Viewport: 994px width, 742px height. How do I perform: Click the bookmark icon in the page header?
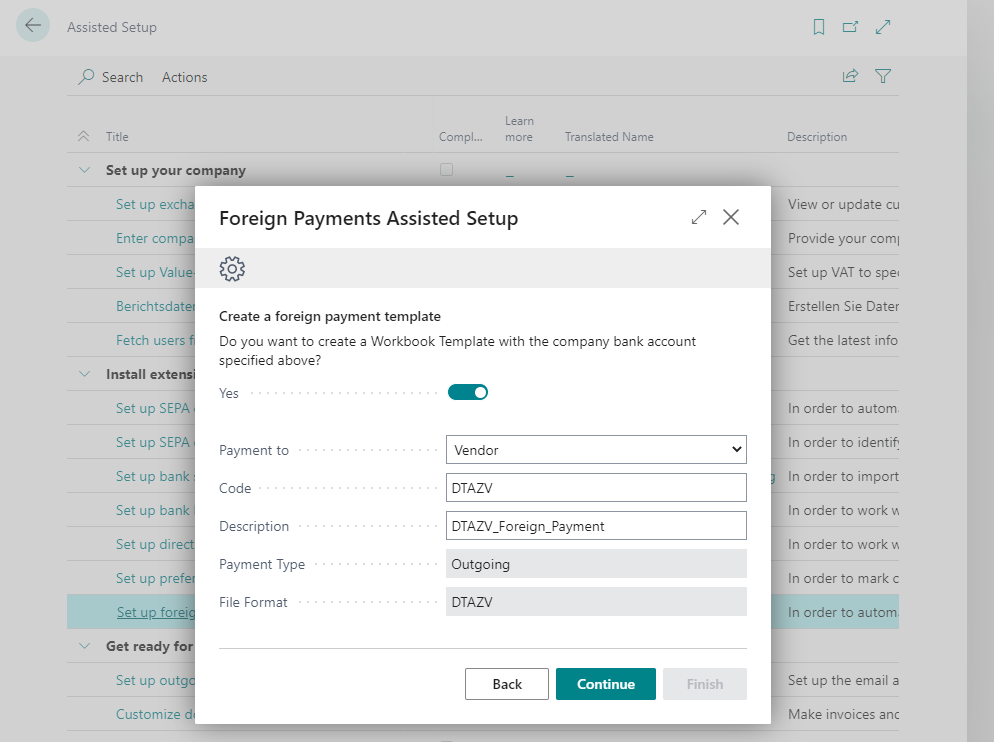(818, 27)
